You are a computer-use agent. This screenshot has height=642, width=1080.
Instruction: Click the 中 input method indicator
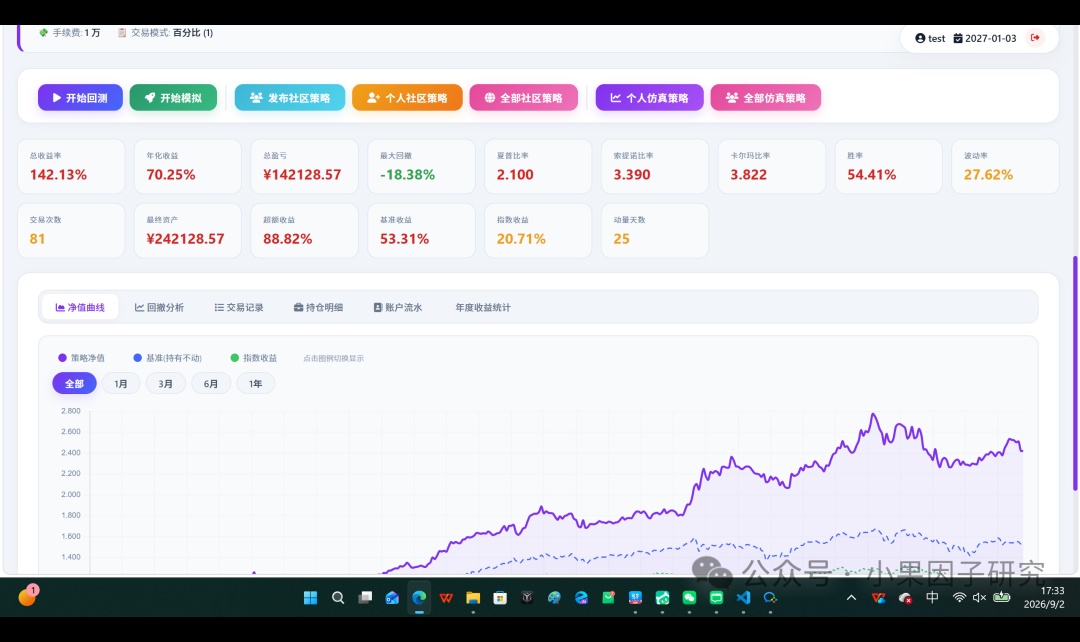pos(932,597)
